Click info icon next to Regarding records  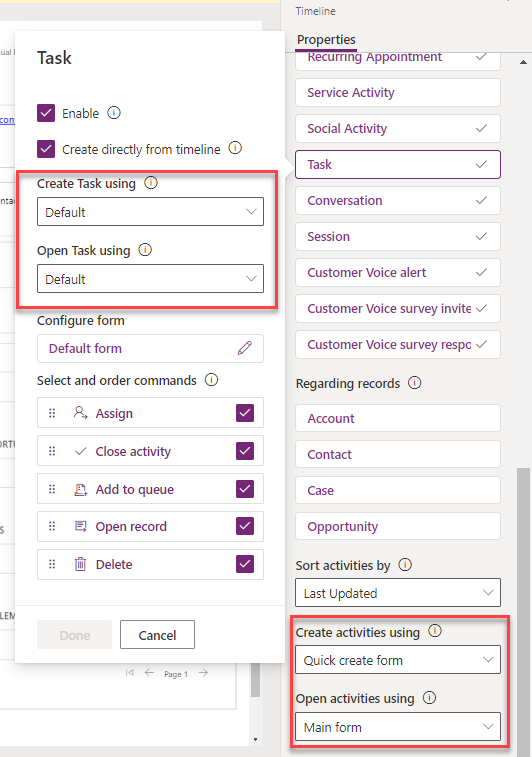(415, 383)
